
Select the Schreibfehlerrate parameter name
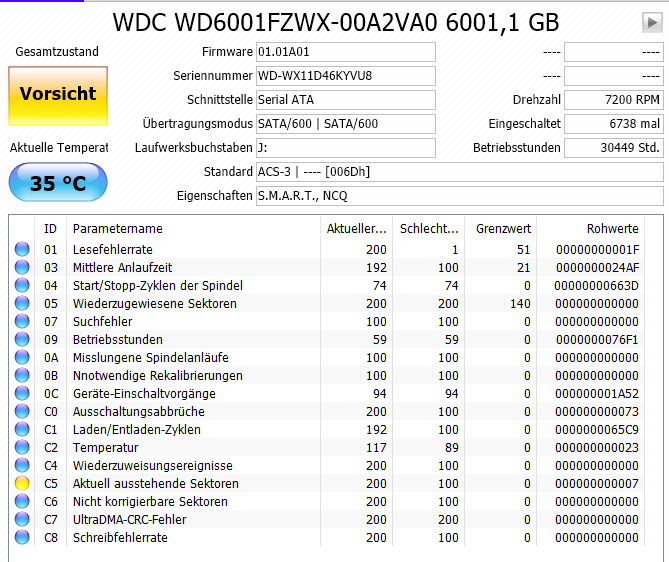pos(120,538)
